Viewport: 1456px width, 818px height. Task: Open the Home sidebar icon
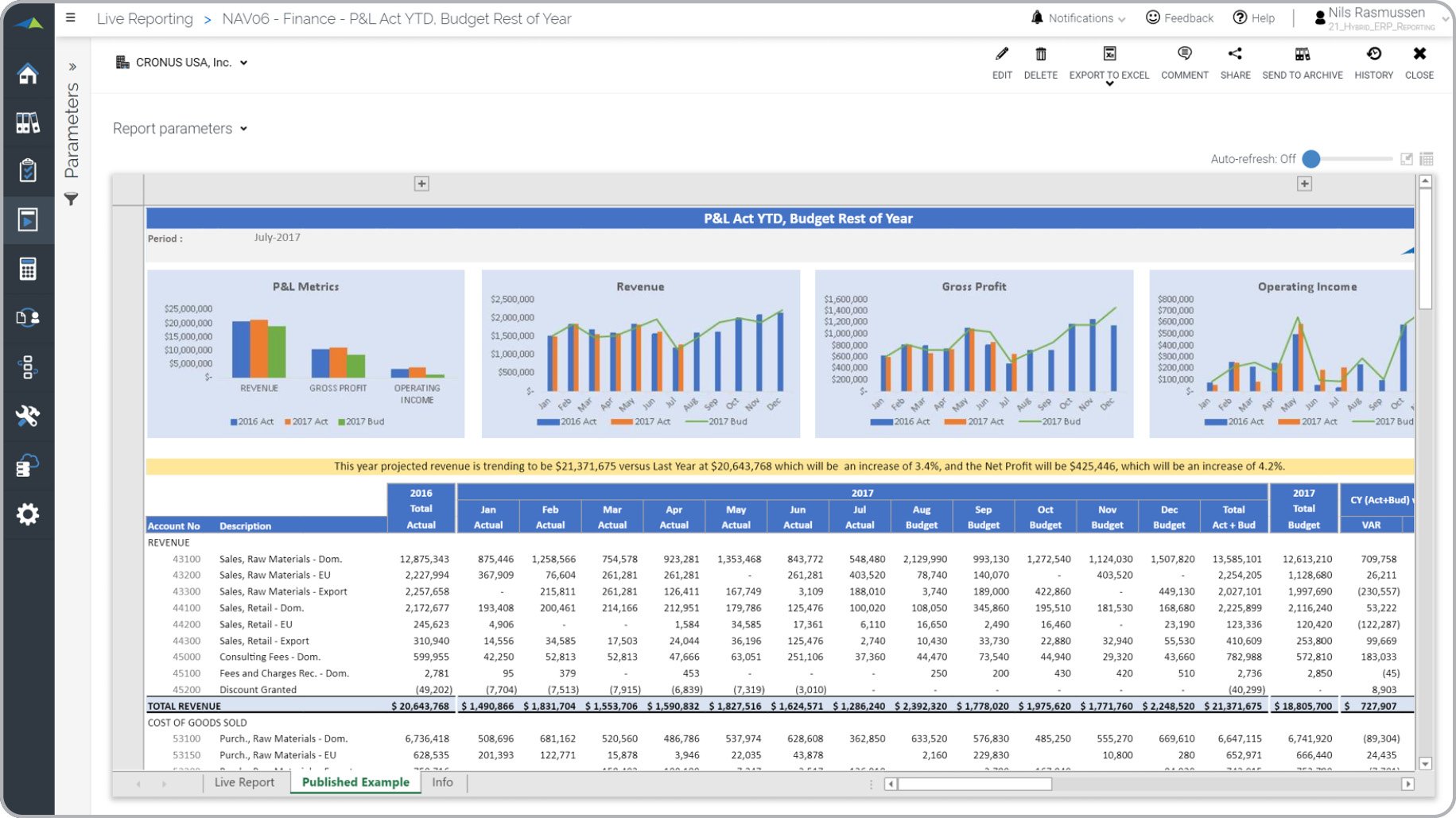coord(28,73)
